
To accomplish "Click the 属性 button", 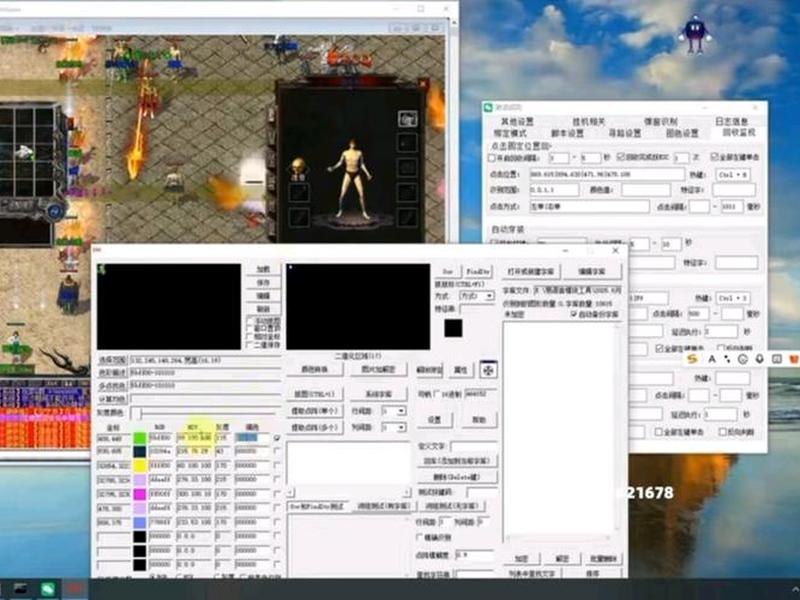I will click(461, 370).
